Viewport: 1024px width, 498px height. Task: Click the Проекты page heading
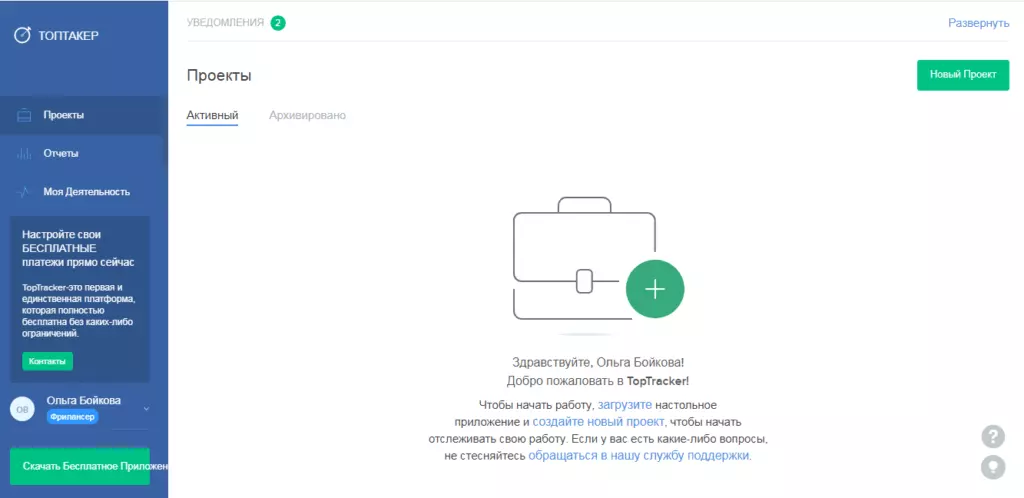tap(219, 75)
